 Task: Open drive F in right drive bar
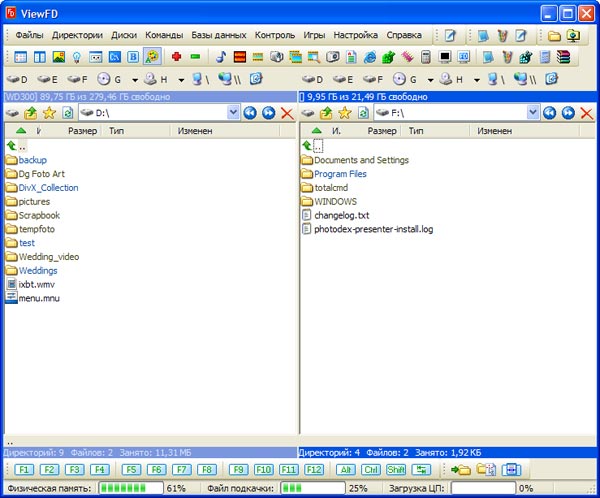373,79
